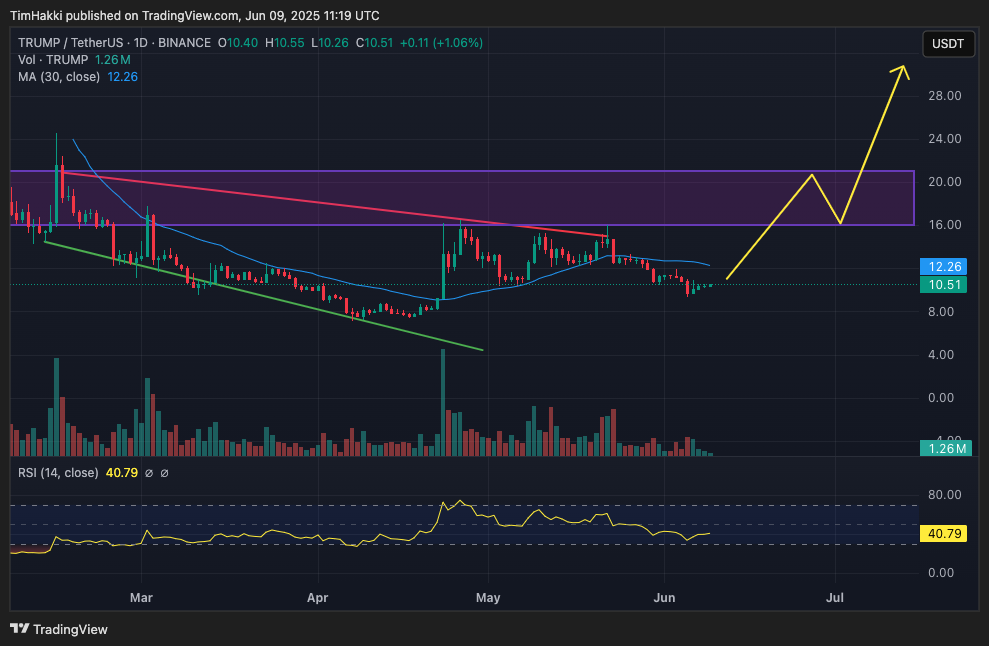Click the 1.26 M volume legend value
Screen dimensions: 989x646
click(x=113, y=60)
